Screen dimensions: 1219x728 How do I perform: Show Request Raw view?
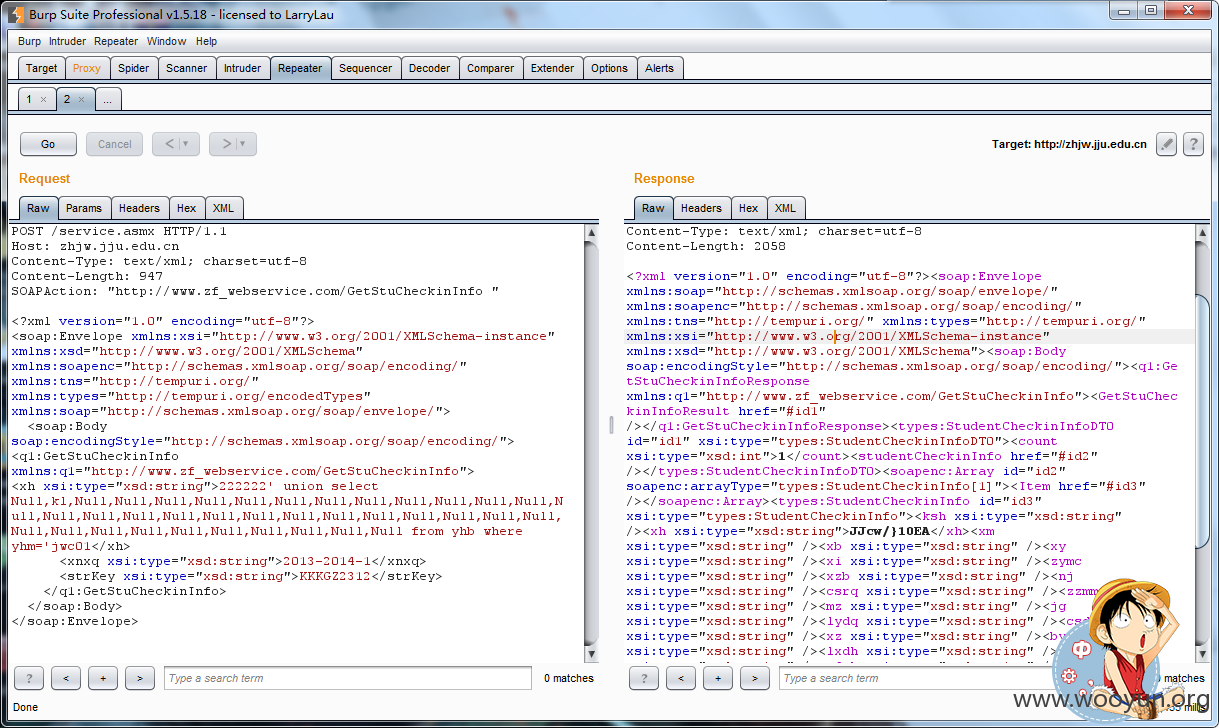coord(38,208)
